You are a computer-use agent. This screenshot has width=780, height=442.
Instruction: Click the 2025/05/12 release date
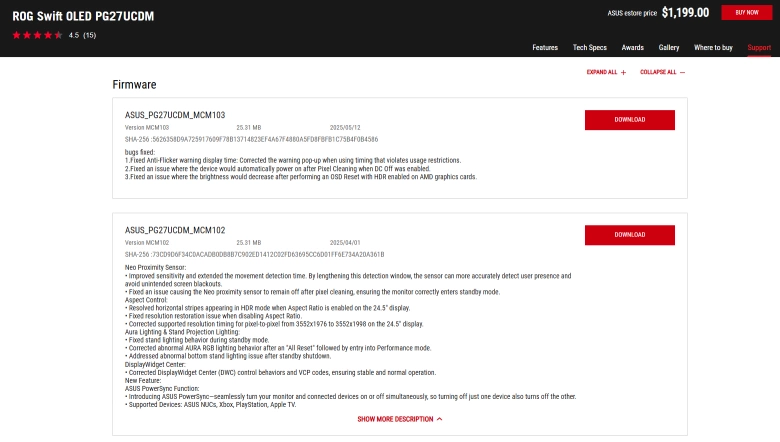(x=345, y=128)
